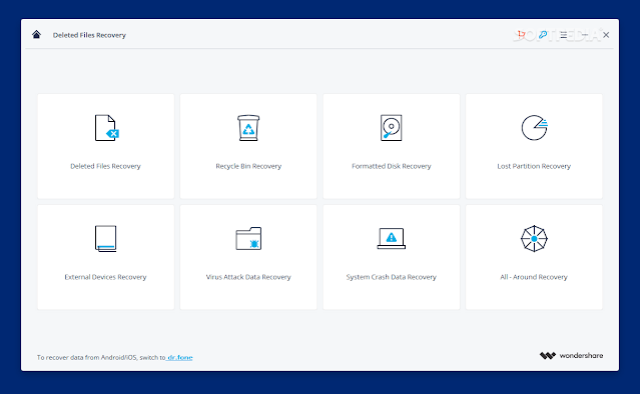Click the 'Virus Attack Data Recovery' label

point(249,277)
